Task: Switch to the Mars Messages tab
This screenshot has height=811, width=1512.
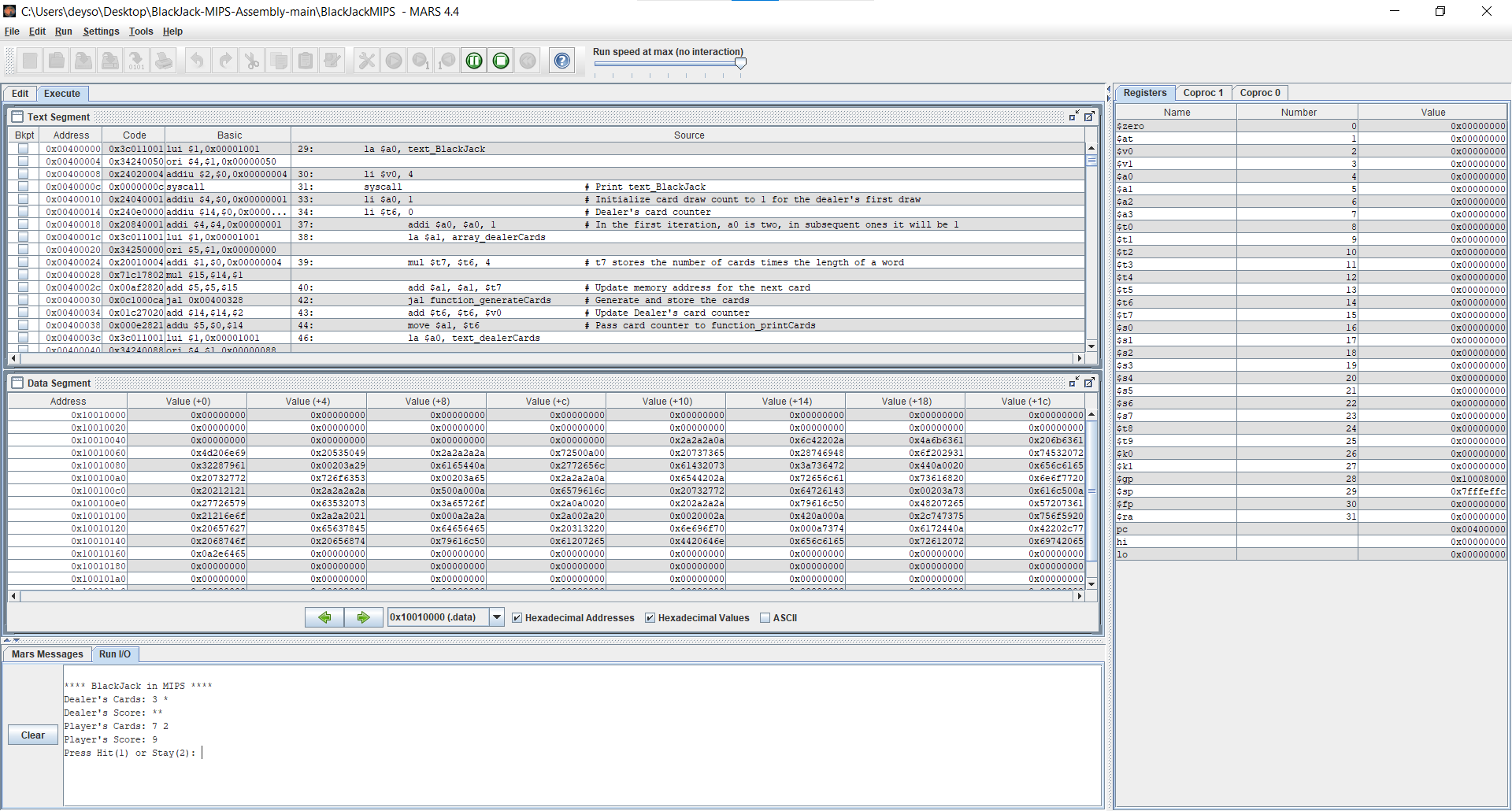Action: coord(47,654)
